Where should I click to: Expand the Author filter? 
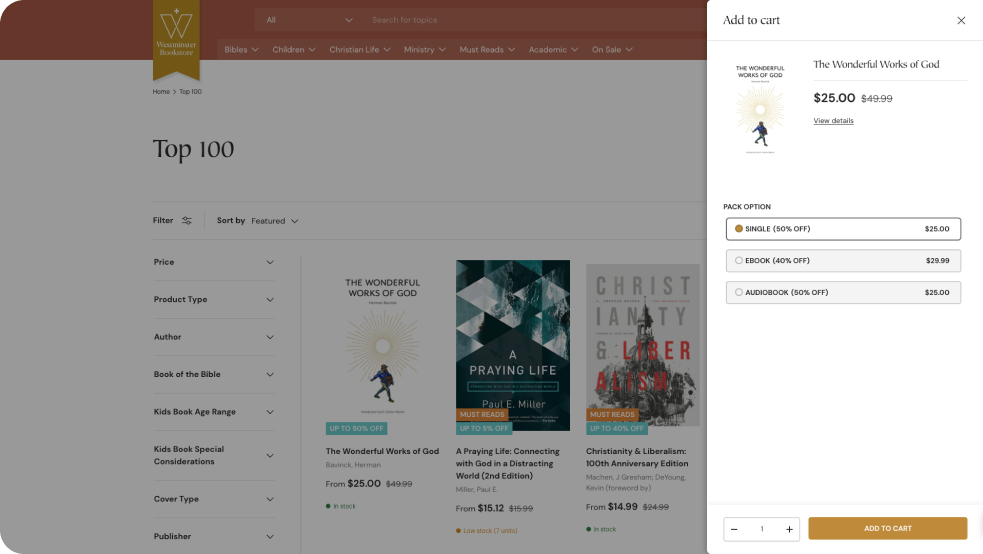point(214,337)
